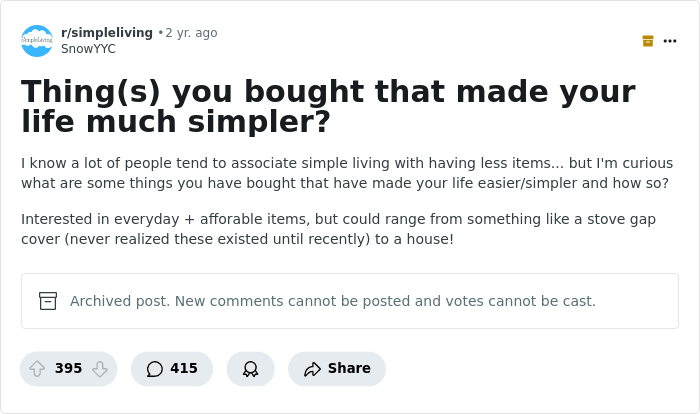700x414 pixels.
Task: Downvote the post
Action: [100, 369]
